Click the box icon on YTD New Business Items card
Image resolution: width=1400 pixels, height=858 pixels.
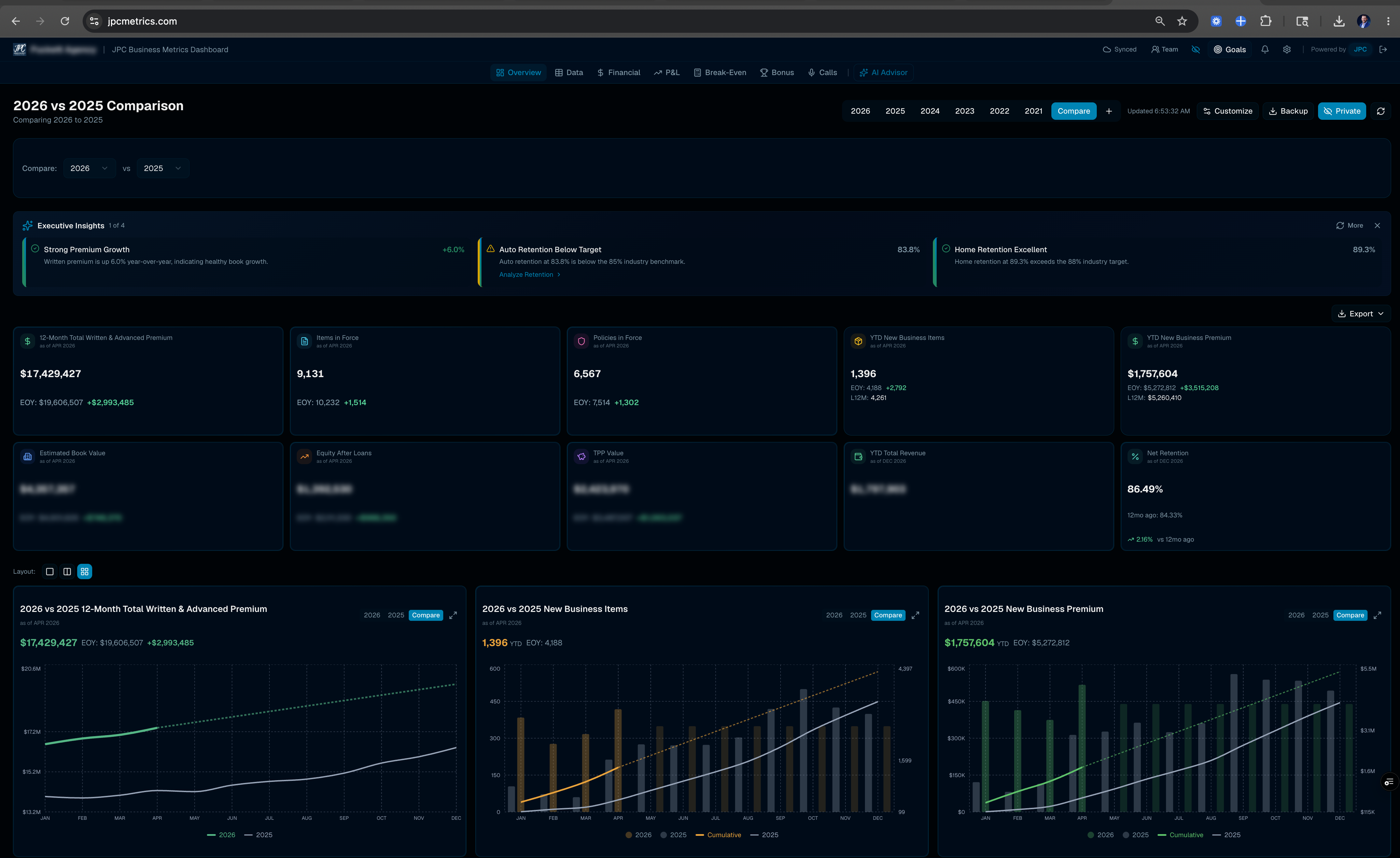(x=858, y=341)
